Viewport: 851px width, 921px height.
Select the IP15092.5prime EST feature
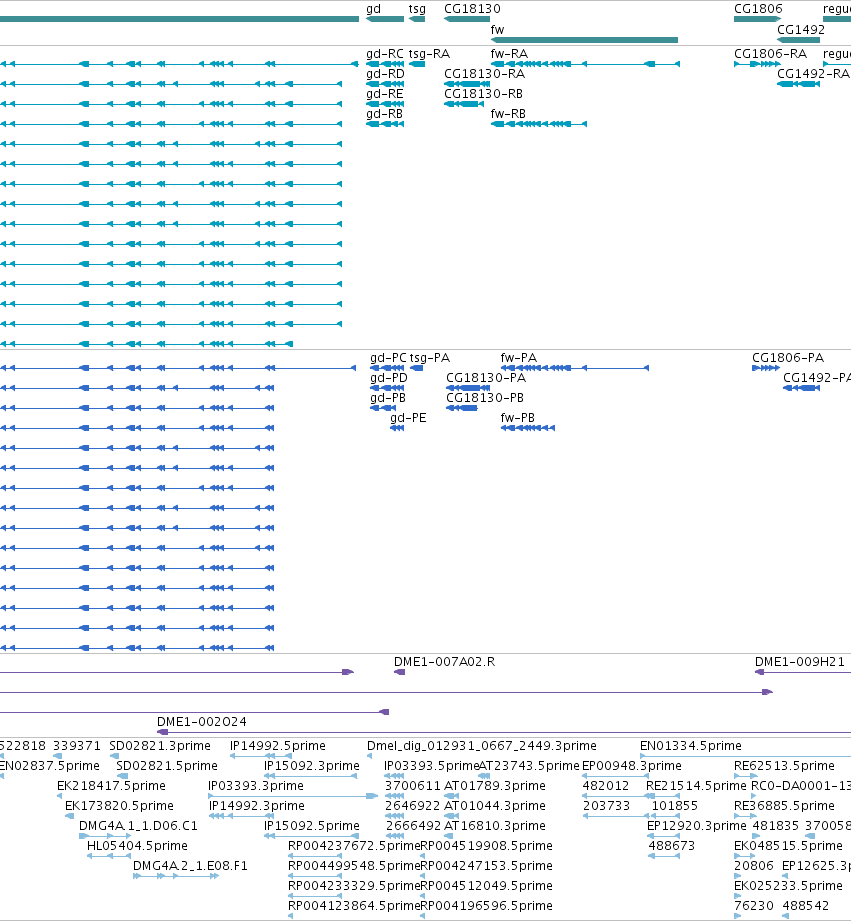click(x=310, y=836)
